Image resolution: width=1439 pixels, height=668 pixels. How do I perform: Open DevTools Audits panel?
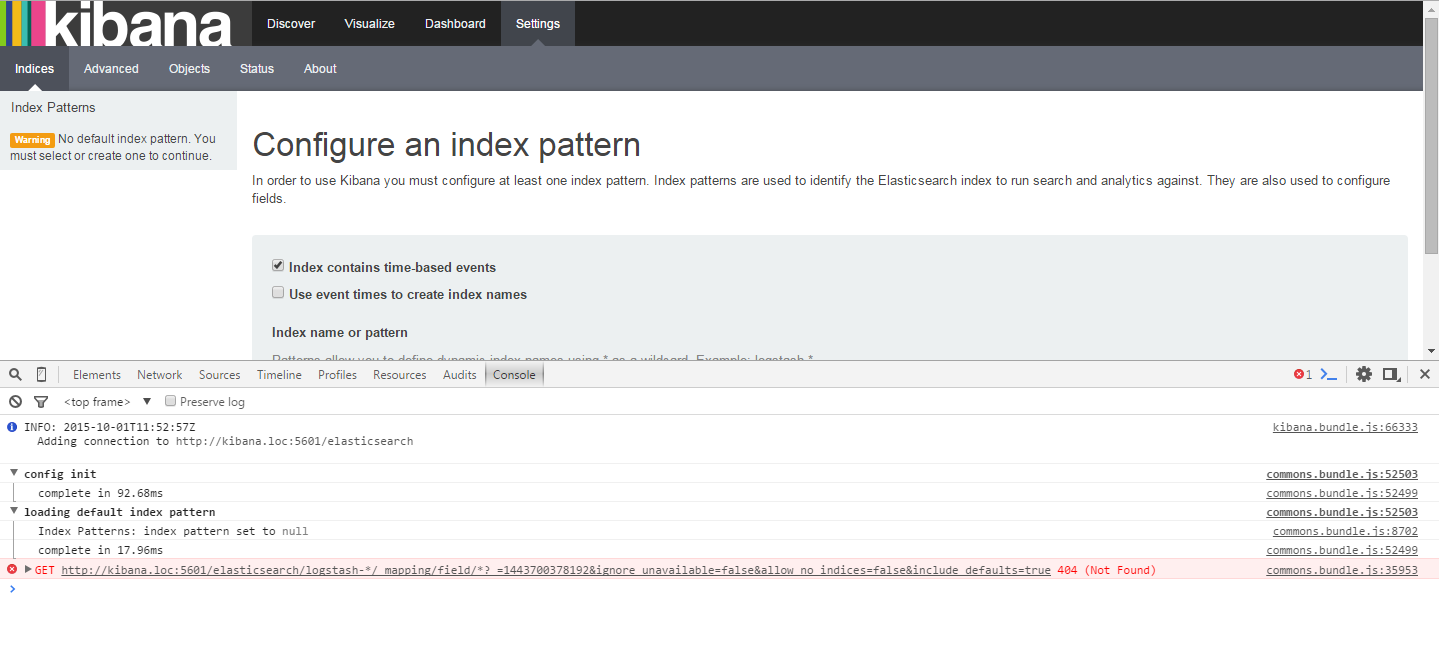point(460,375)
